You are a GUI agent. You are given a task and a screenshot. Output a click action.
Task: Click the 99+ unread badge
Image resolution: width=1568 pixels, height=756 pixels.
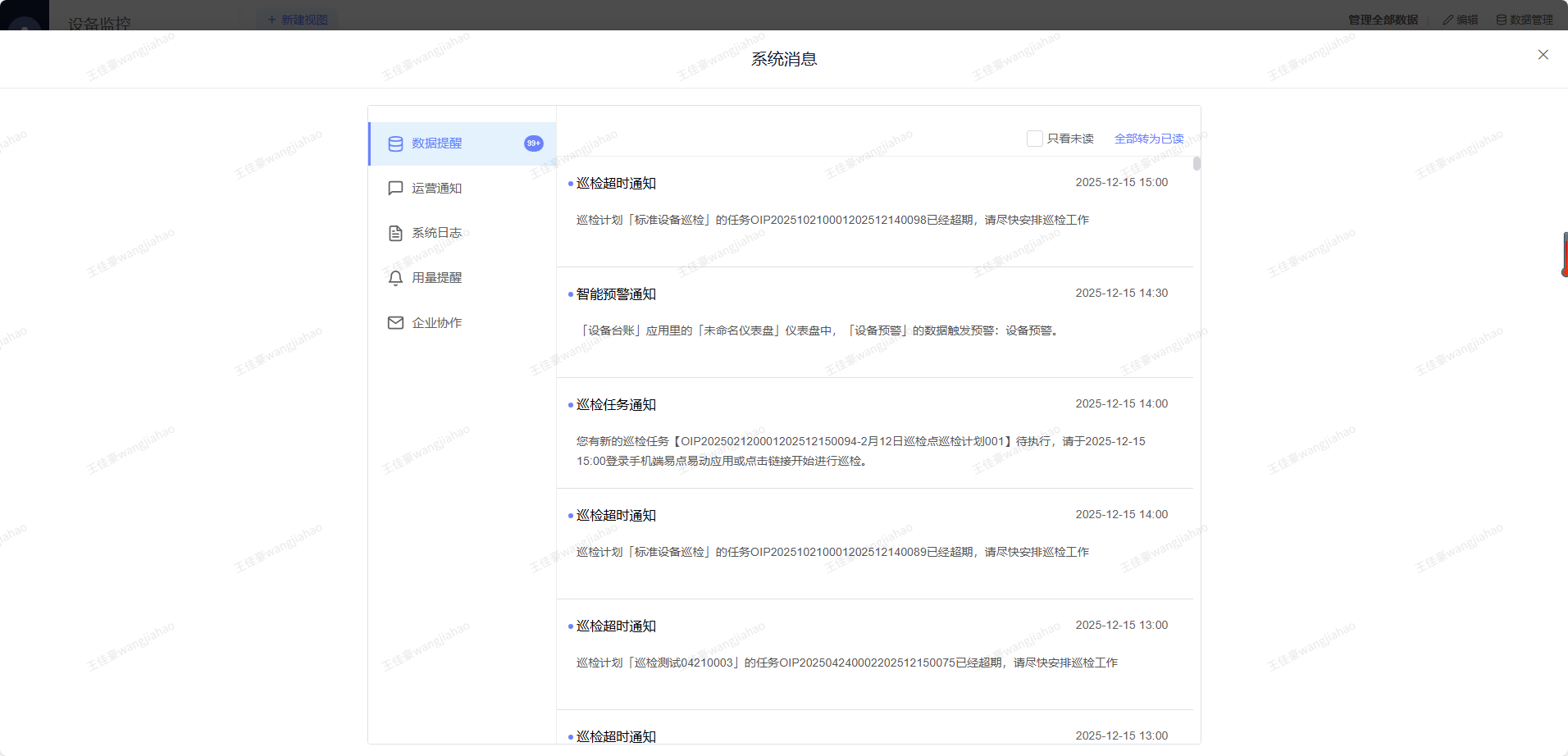533,143
